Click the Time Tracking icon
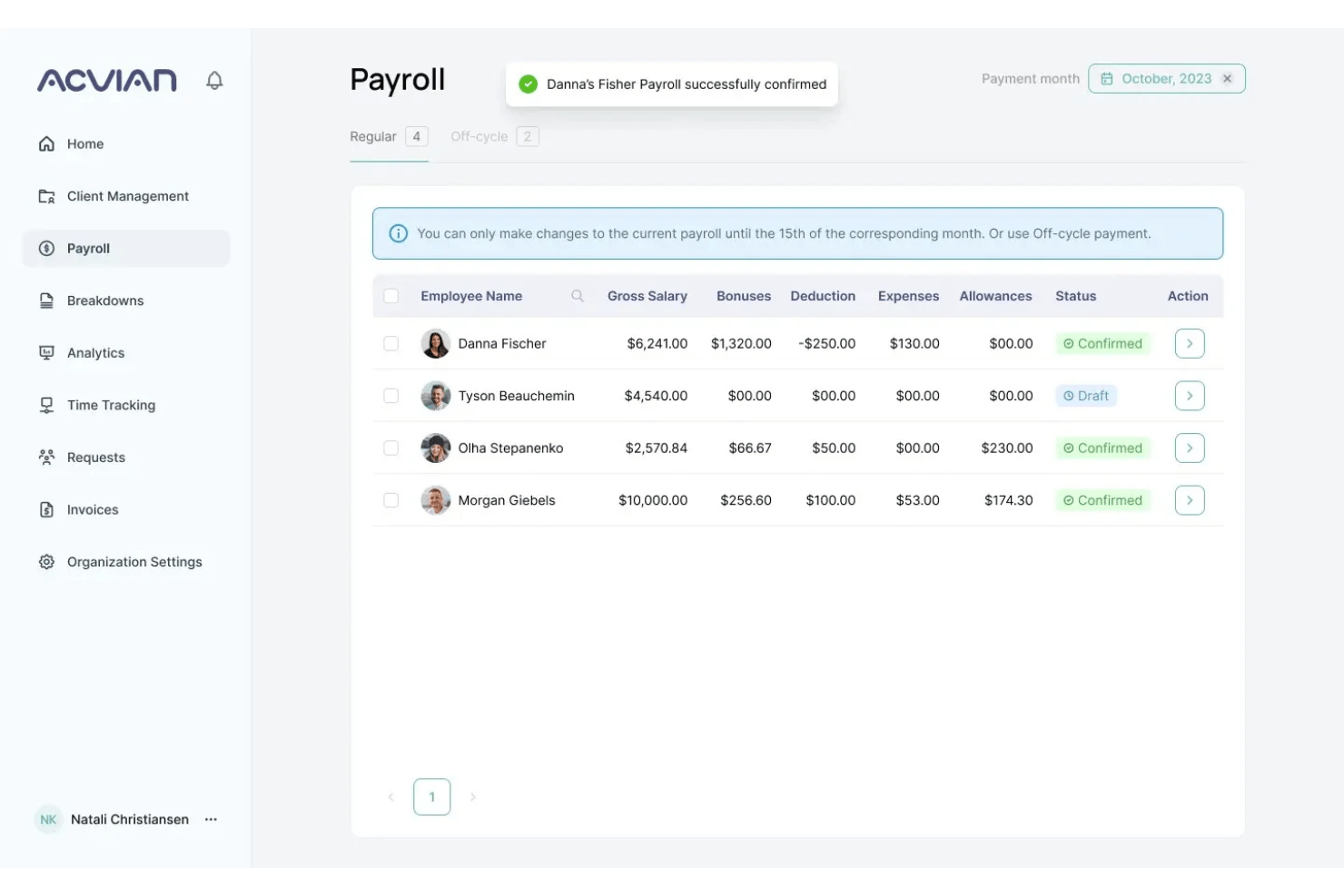The height and width of the screenshot is (896, 1344). (x=46, y=405)
